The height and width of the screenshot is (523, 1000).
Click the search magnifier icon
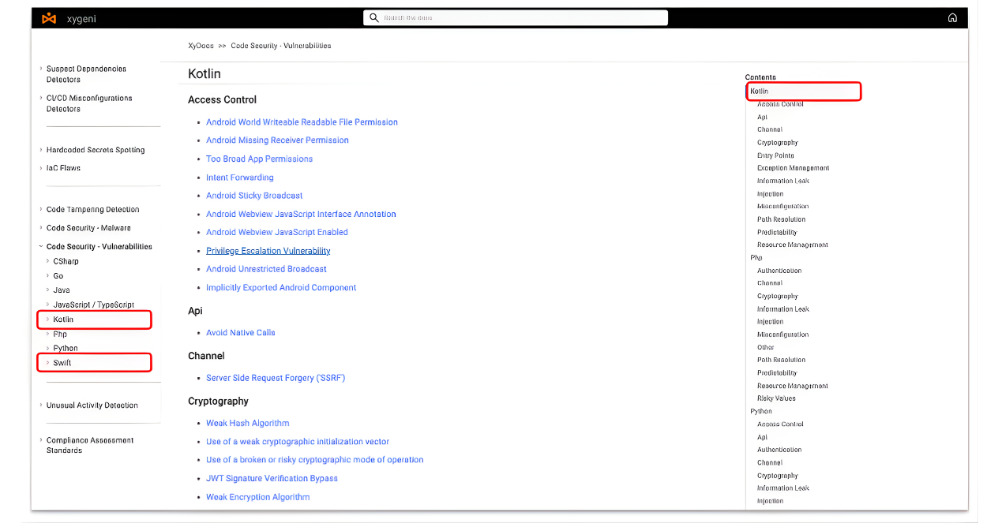tap(374, 18)
